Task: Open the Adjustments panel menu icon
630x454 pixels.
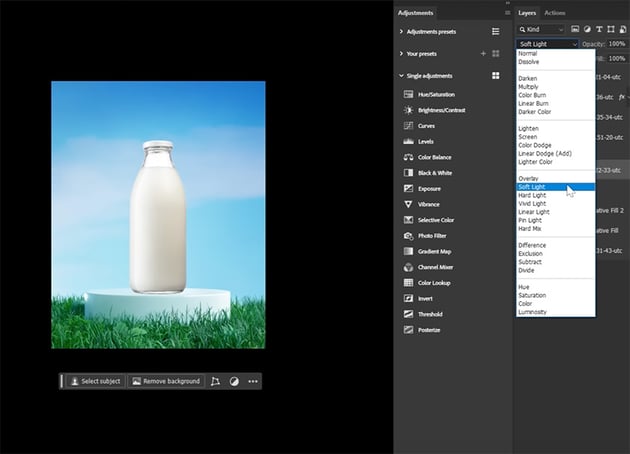Action: [x=507, y=13]
